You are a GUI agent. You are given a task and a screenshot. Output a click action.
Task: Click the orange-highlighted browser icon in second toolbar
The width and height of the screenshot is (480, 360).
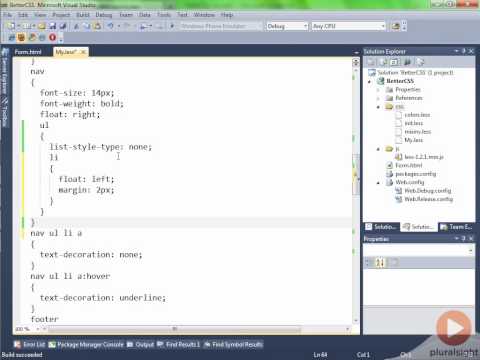point(21,37)
